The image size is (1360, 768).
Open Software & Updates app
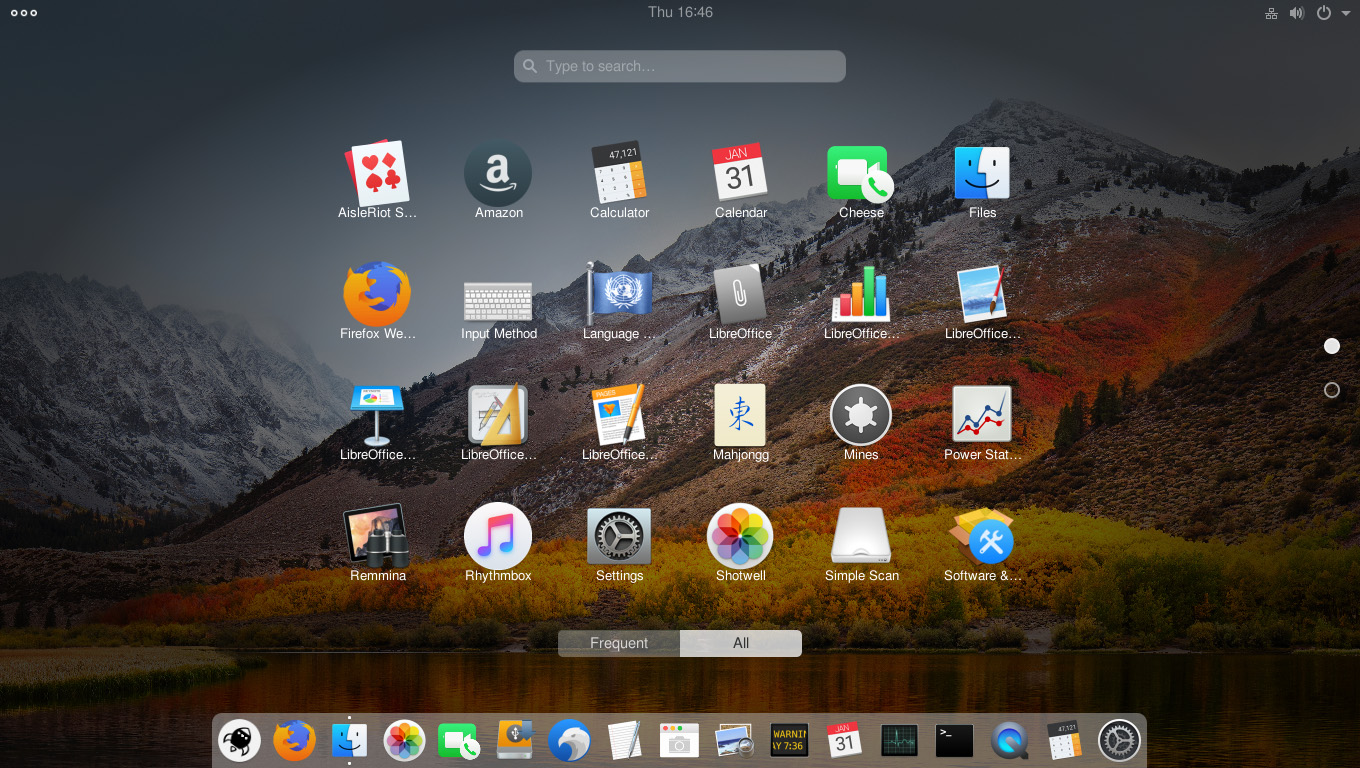[982, 537]
